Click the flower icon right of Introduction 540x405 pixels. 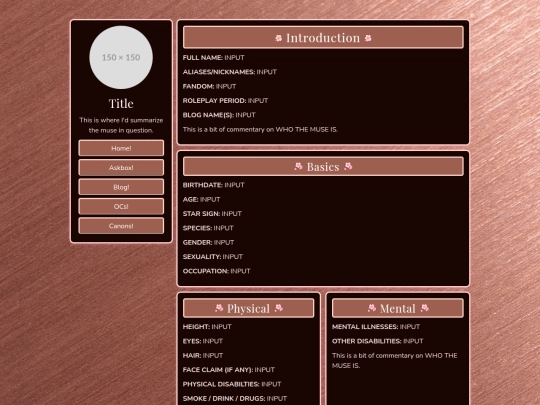point(368,38)
